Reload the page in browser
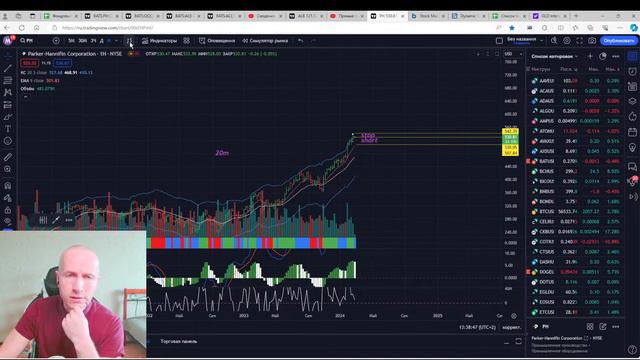The height and width of the screenshot is (360, 640). click(22, 28)
